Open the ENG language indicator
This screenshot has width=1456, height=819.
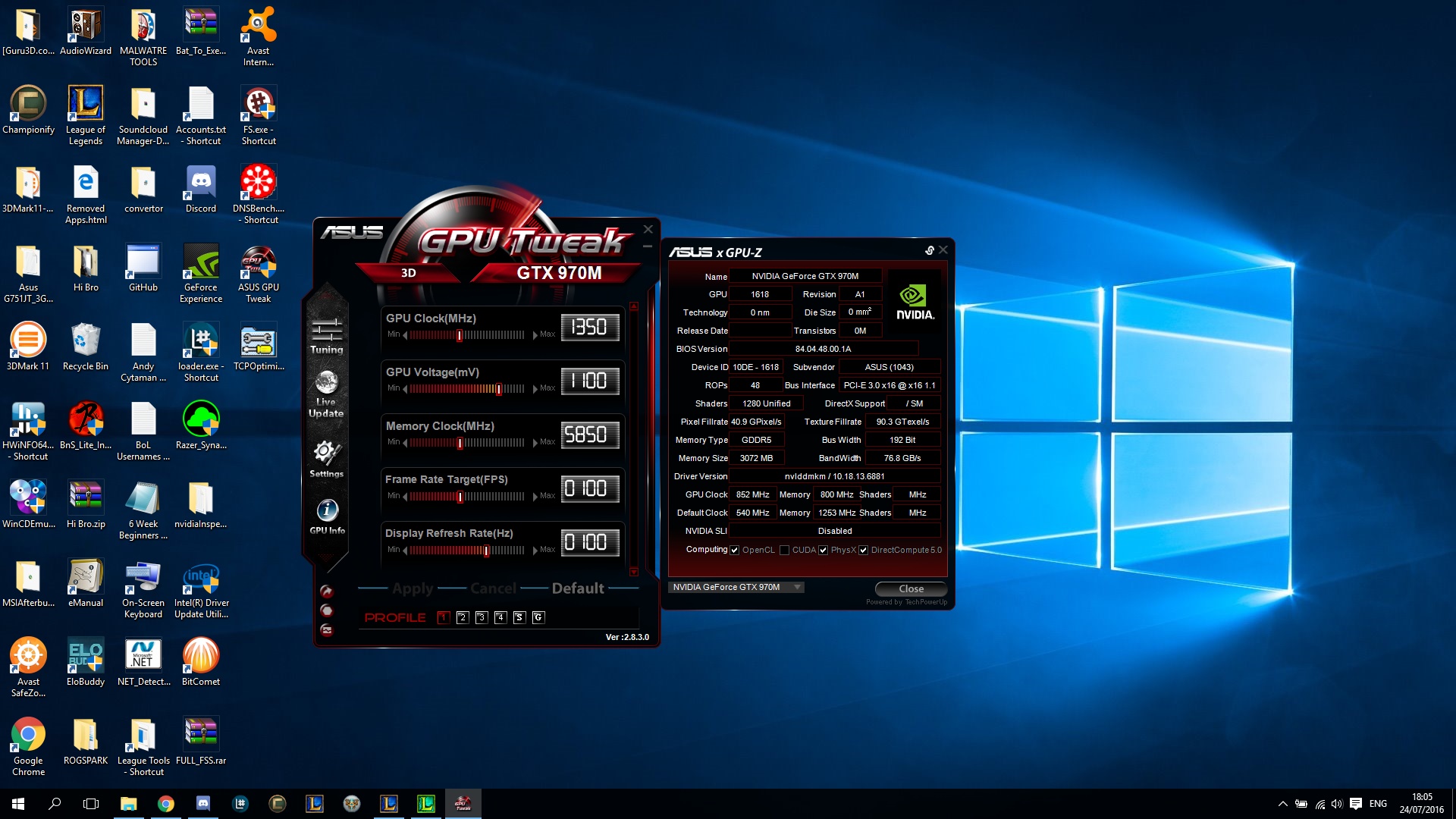tap(1378, 804)
